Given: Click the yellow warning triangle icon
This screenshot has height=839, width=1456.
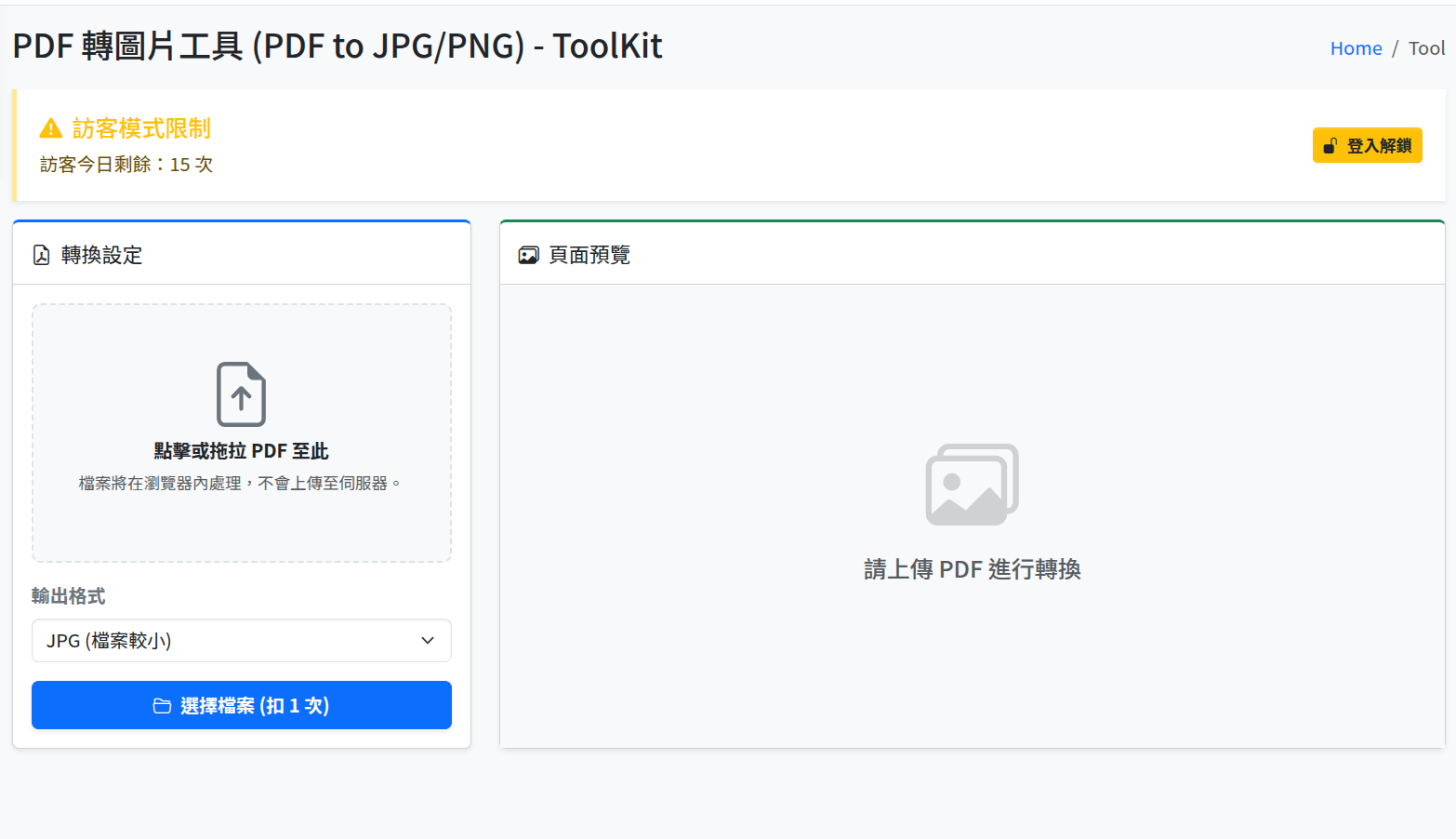Looking at the screenshot, I should 49,127.
